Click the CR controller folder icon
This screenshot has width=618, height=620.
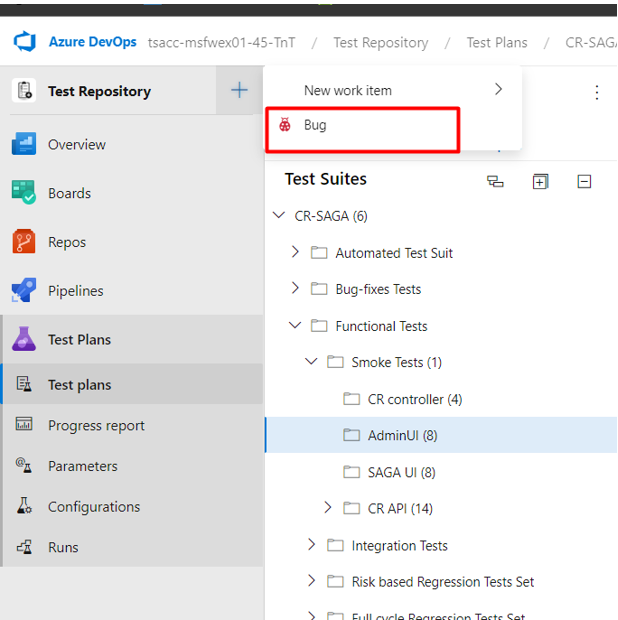click(x=351, y=399)
